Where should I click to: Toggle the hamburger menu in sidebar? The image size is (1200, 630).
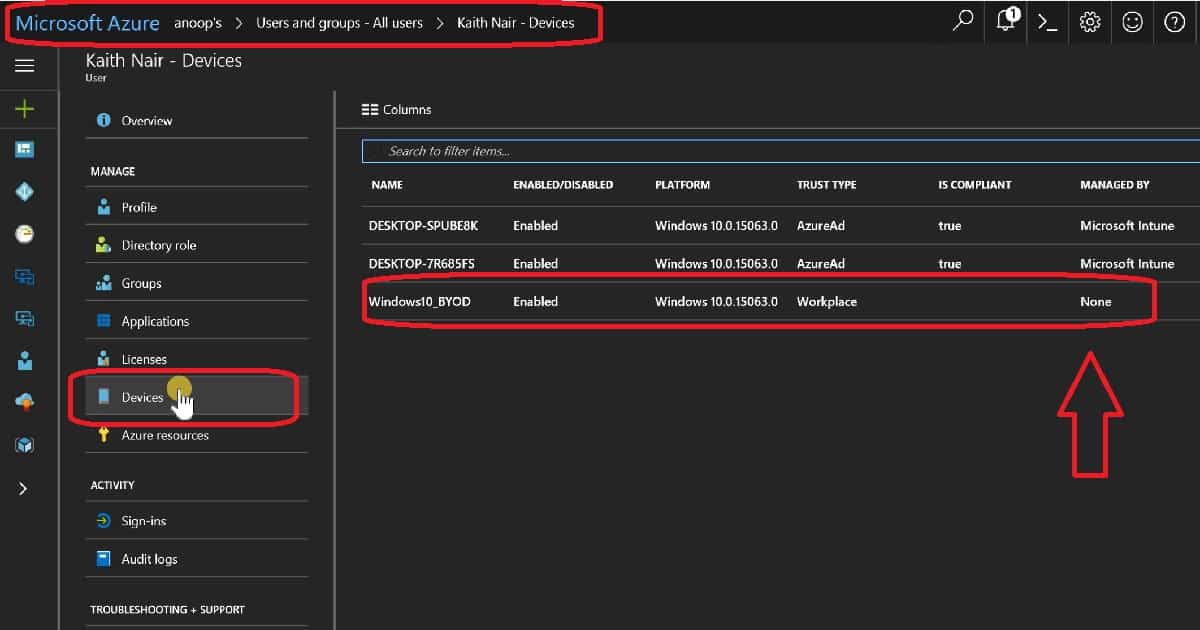[x=25, y=66]
